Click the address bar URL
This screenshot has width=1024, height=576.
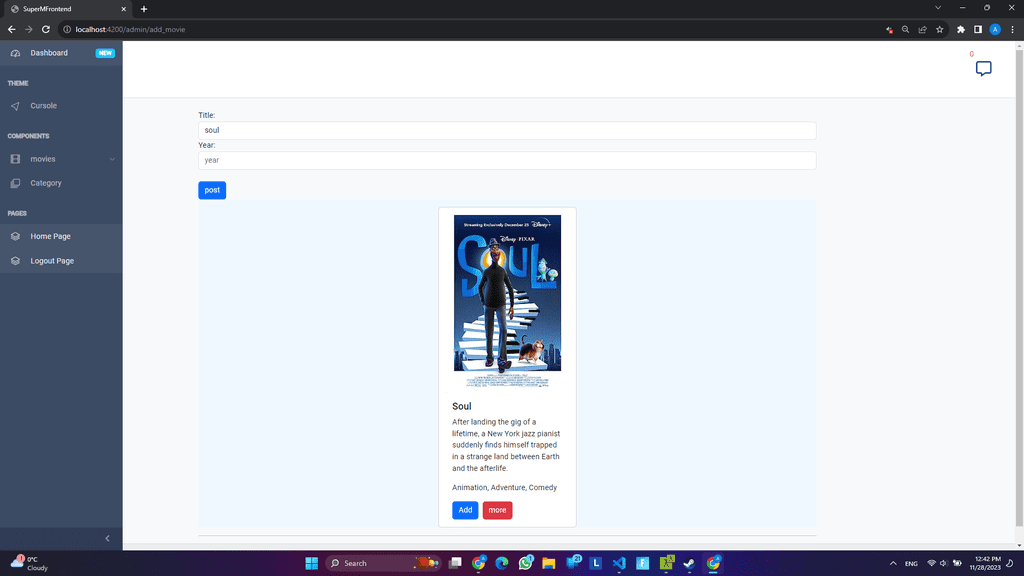coord(130,29)
